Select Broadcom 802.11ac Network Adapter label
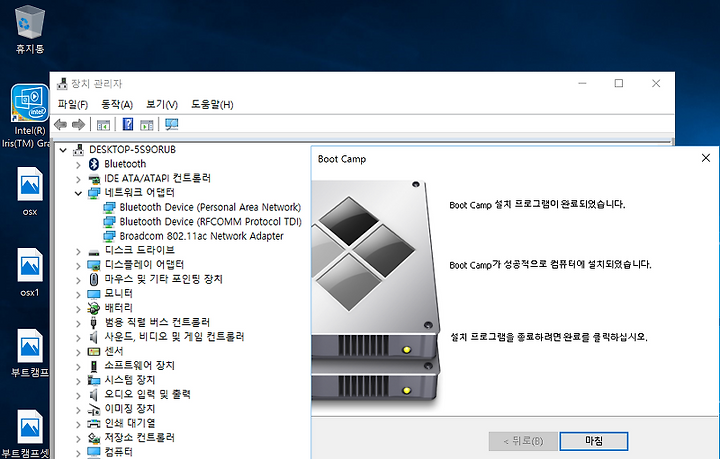 click(202, 236)
